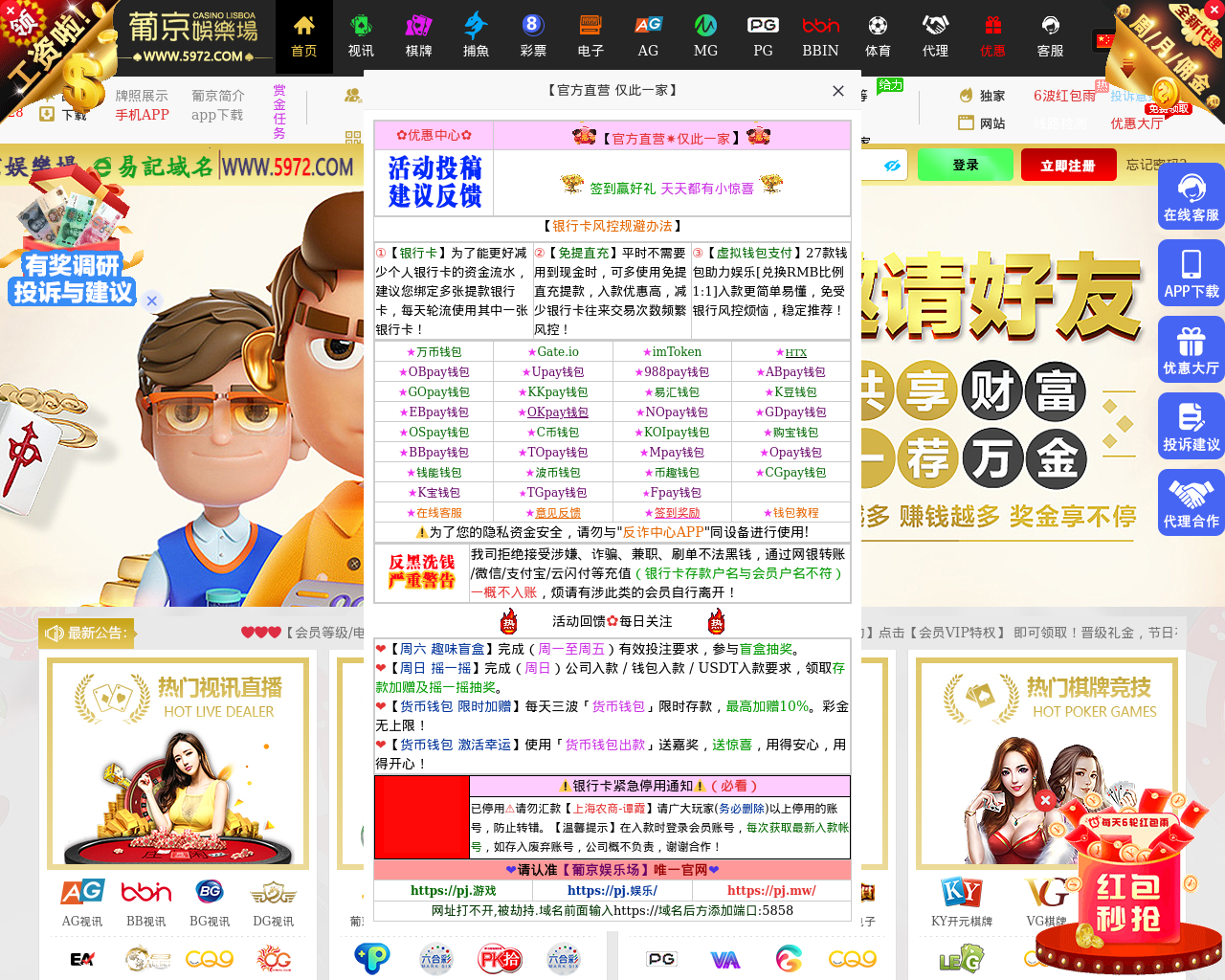Close the 官方直营 popup dialog

pos(838,91)
